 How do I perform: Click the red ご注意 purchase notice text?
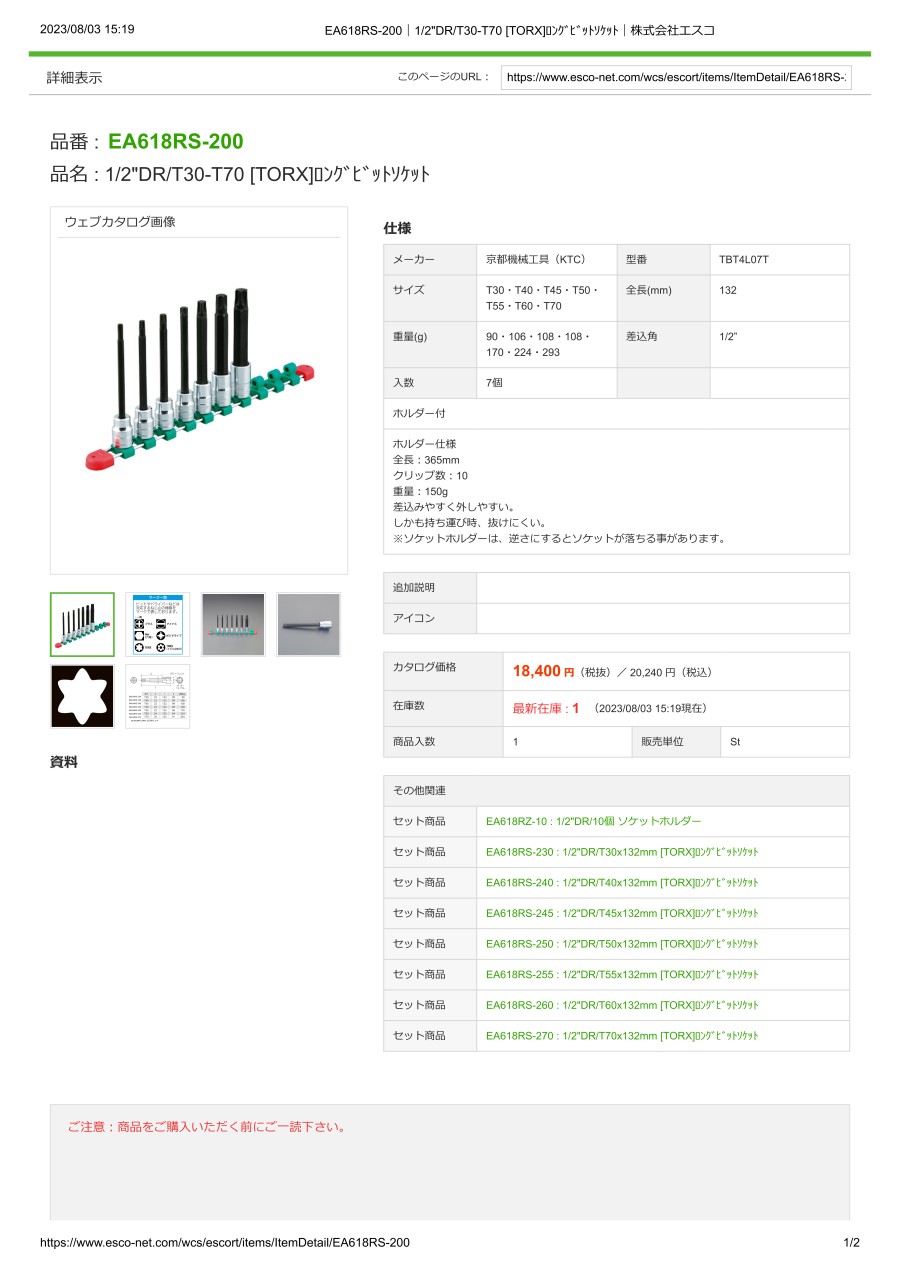pos(207,1127)
